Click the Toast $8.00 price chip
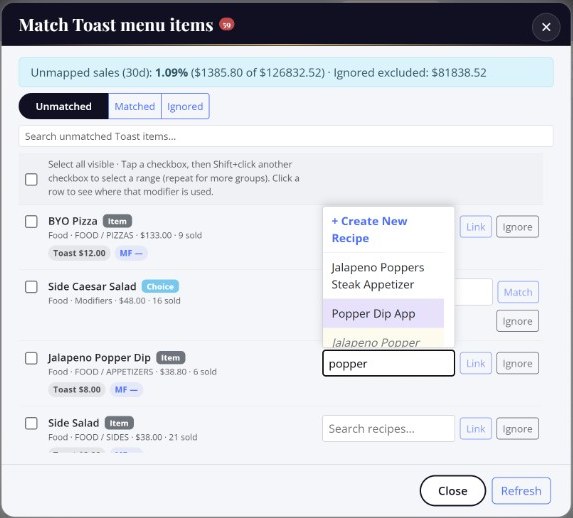The image size is (573, 518). click(77, 390)
